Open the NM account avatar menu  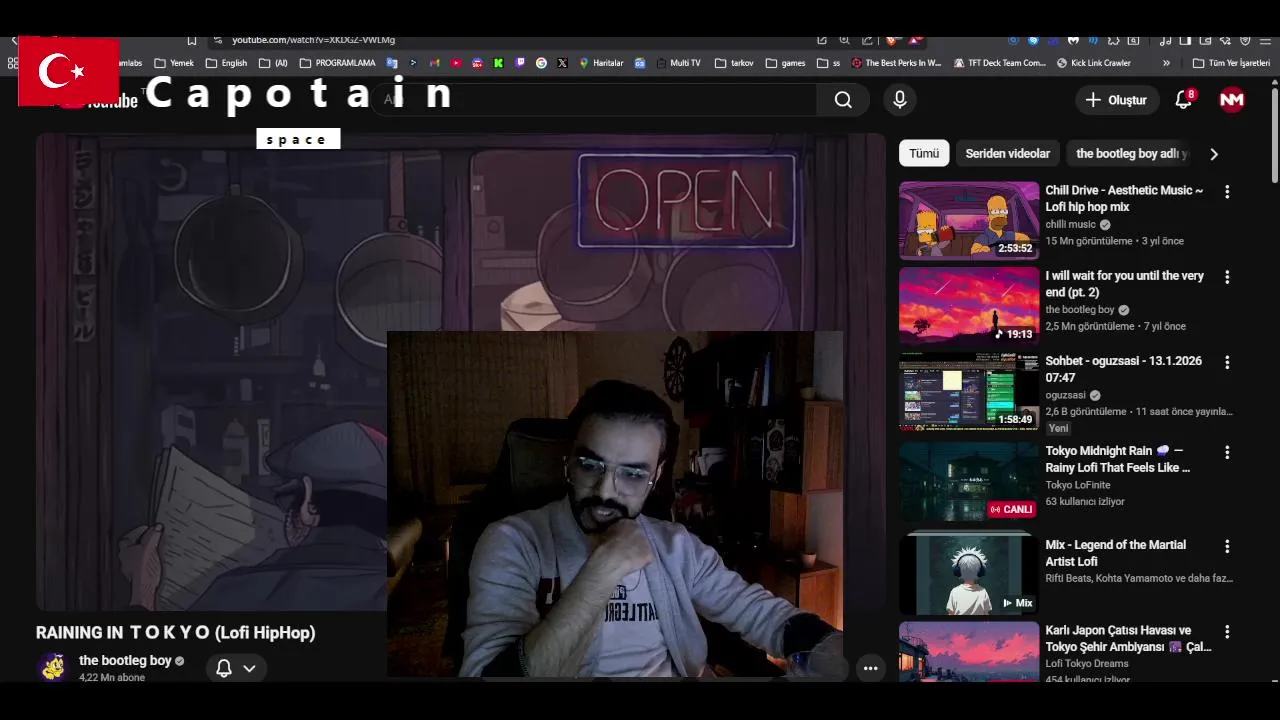[x=1232, y=100]
